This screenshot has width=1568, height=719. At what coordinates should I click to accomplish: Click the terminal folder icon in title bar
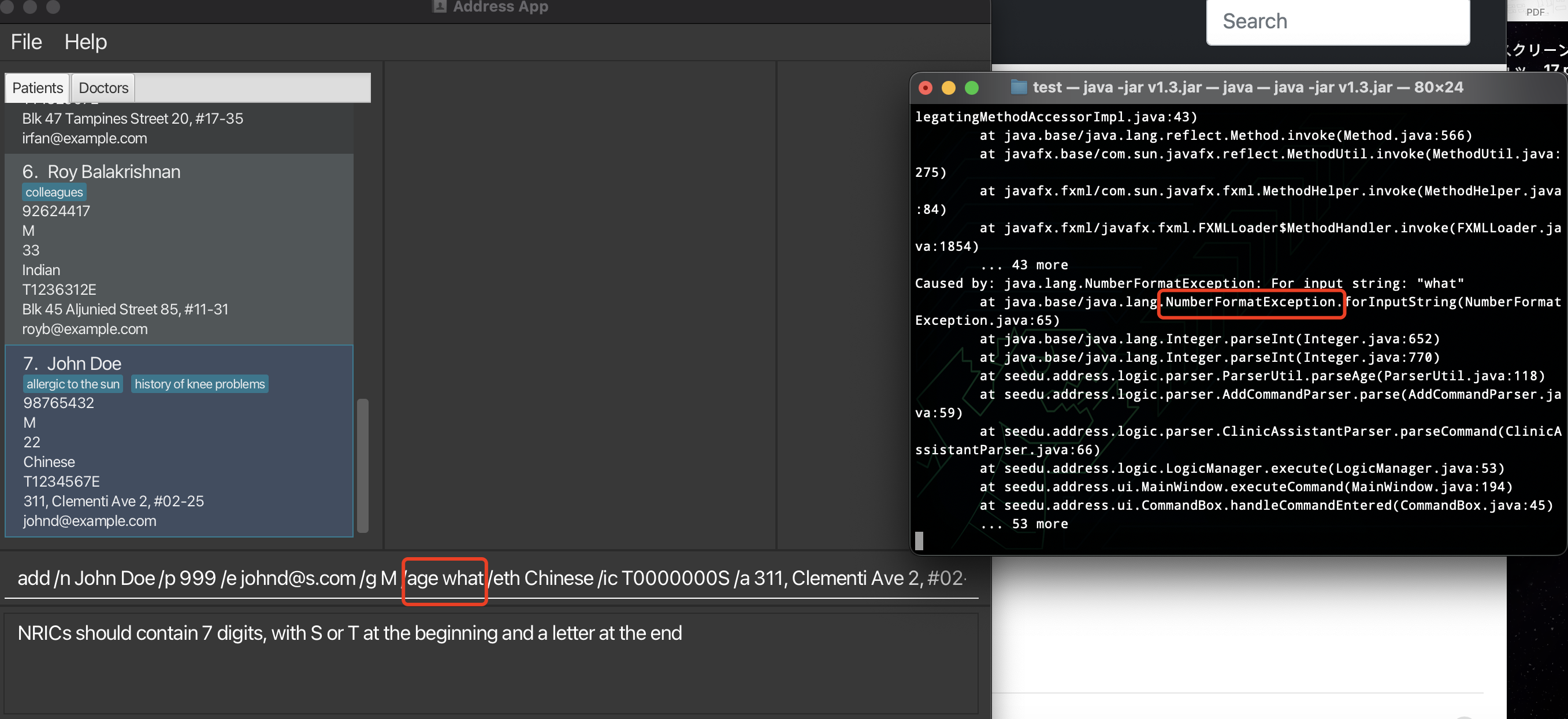[1019, 87]
